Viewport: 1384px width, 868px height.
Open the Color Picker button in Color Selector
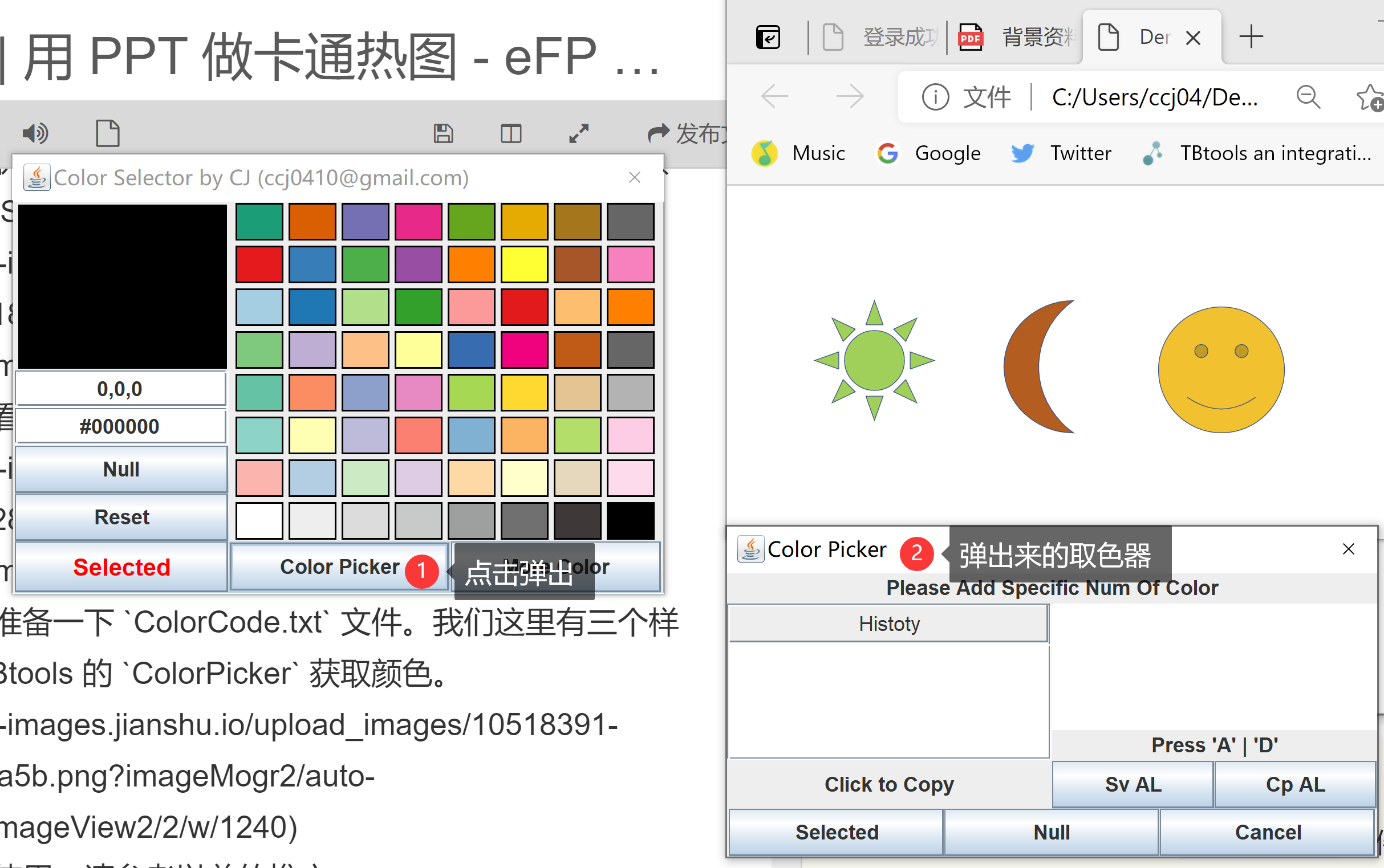[339, 567]
